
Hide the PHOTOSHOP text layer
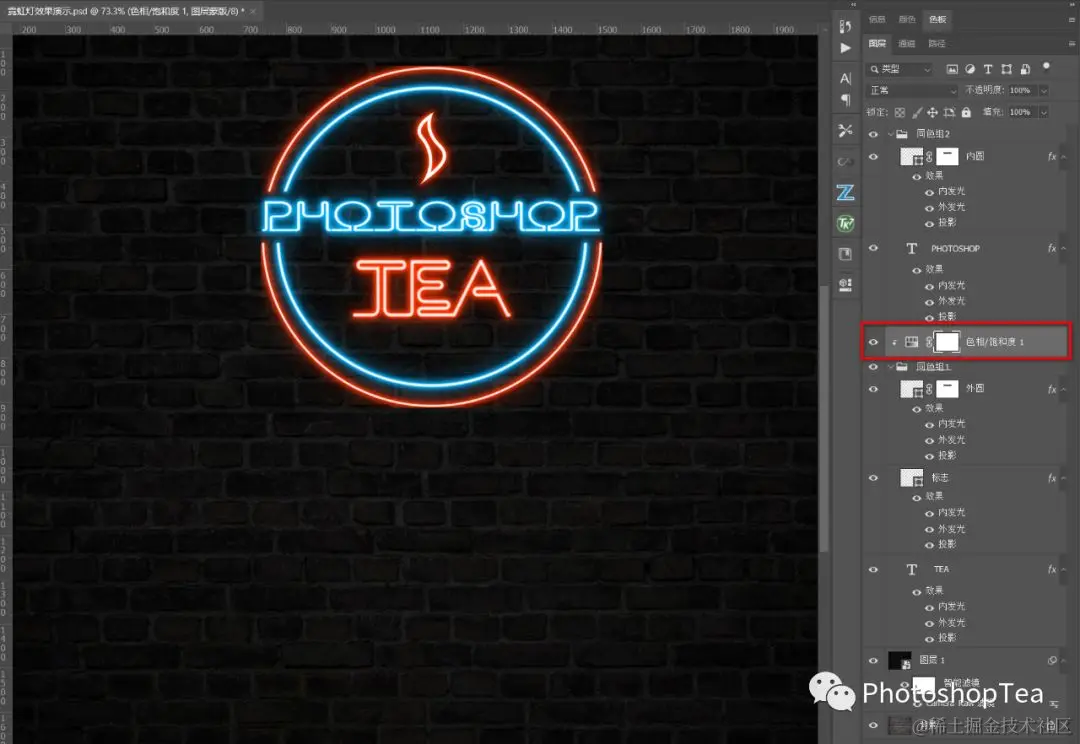873,248
